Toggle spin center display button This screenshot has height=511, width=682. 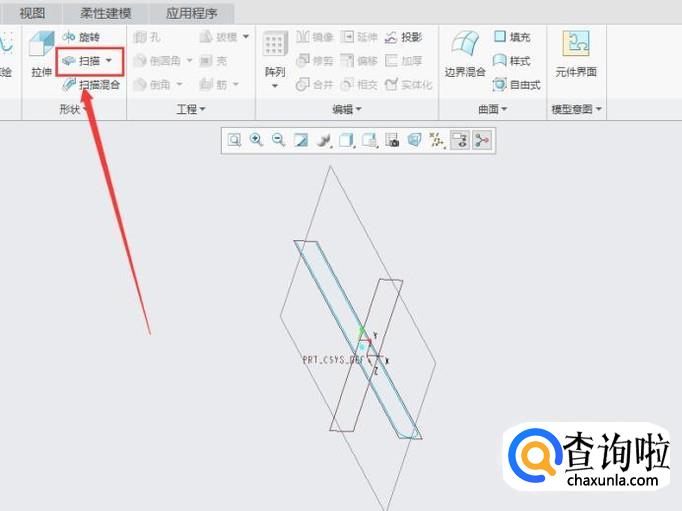point(481,140)
